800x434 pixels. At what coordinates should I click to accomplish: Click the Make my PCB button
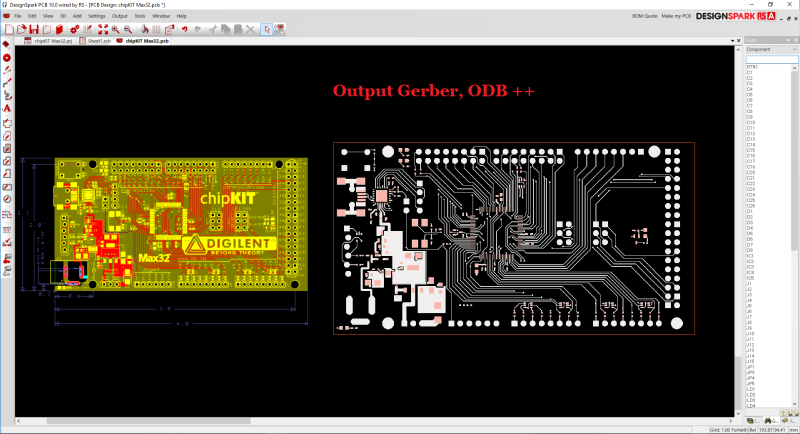click(676, 16)
